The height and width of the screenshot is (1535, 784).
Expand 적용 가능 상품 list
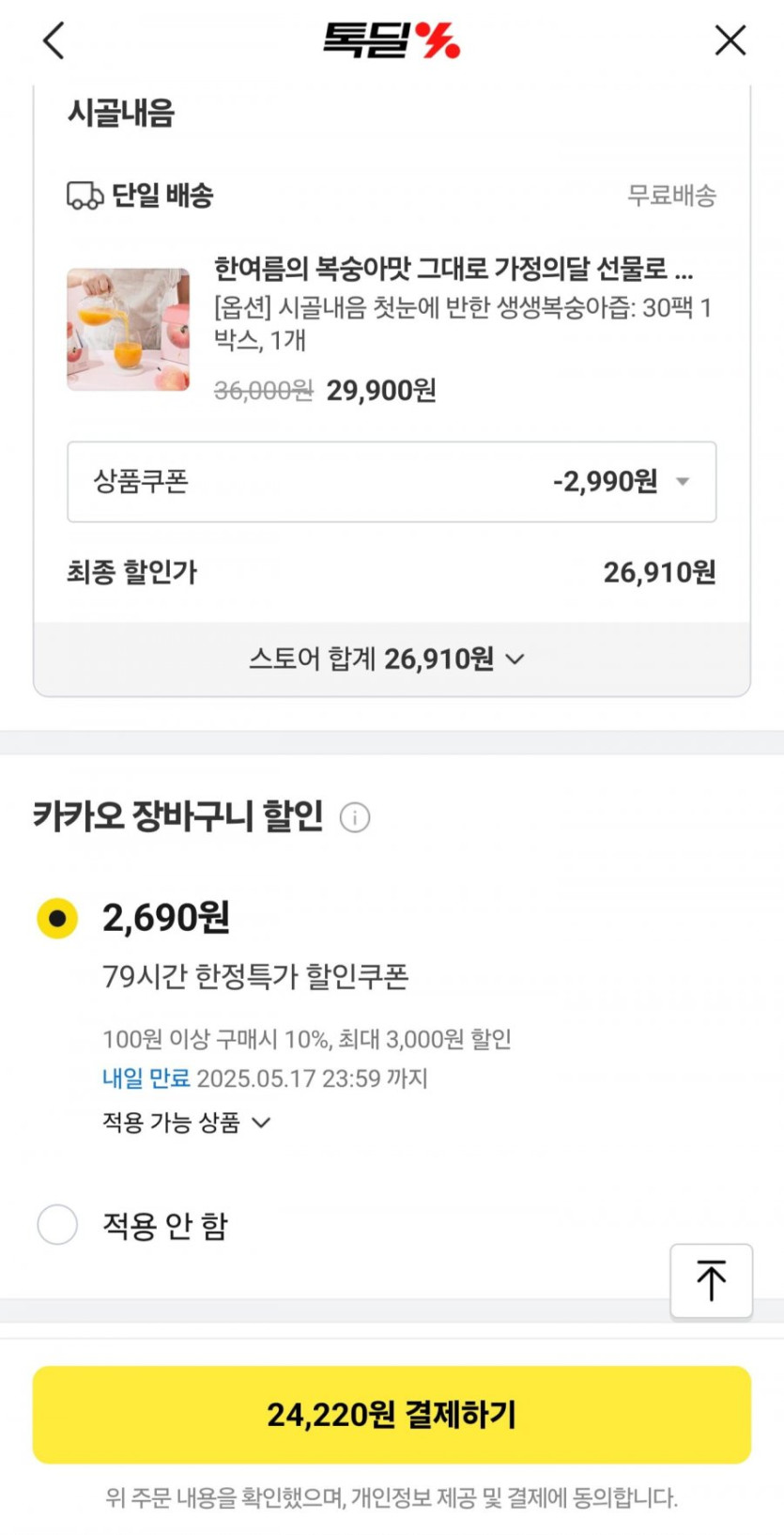click(186, 1123)
